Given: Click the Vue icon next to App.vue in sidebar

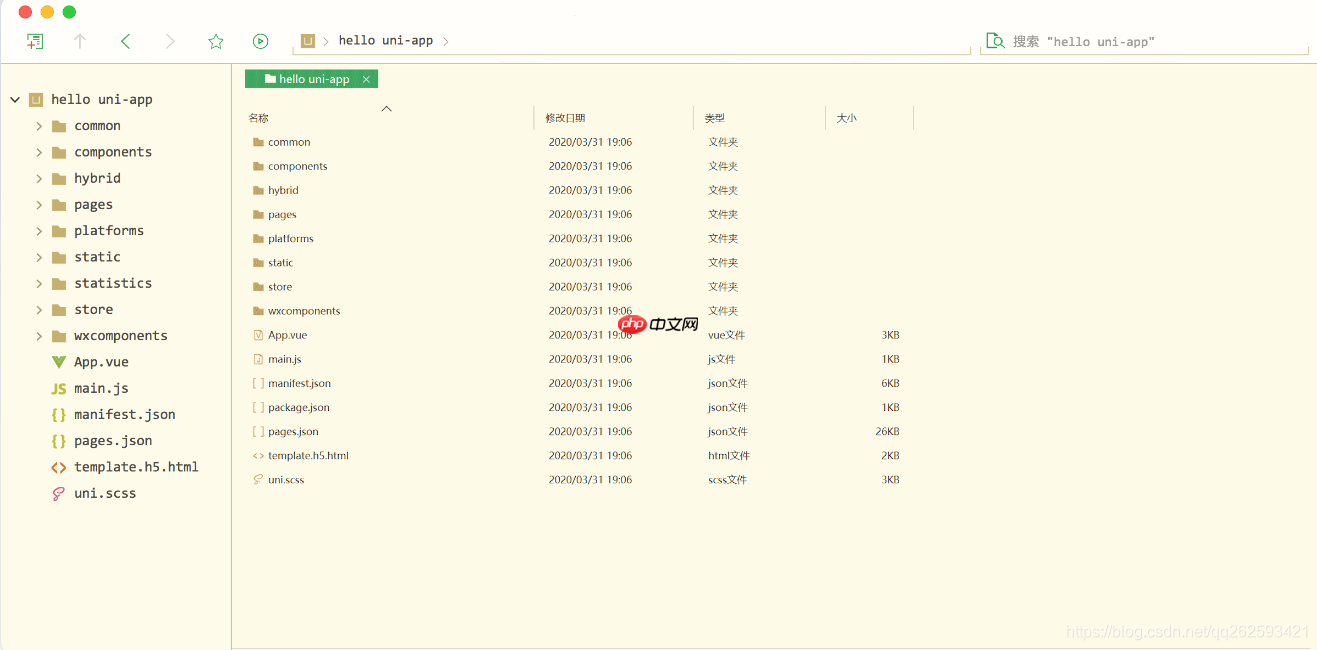Looking at the screenshot, I should point(59,362).
